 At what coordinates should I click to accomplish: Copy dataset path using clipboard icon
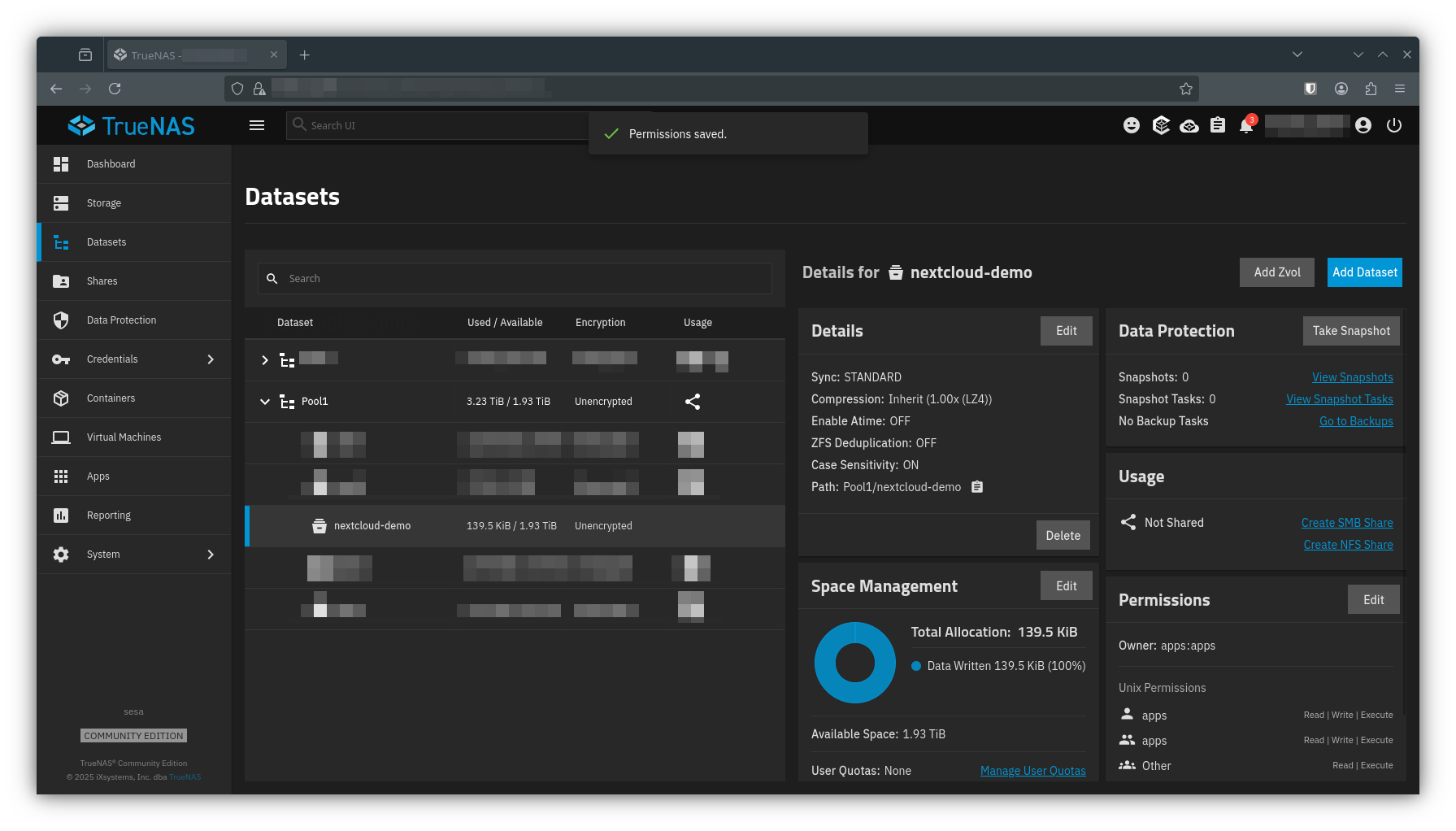977,487
